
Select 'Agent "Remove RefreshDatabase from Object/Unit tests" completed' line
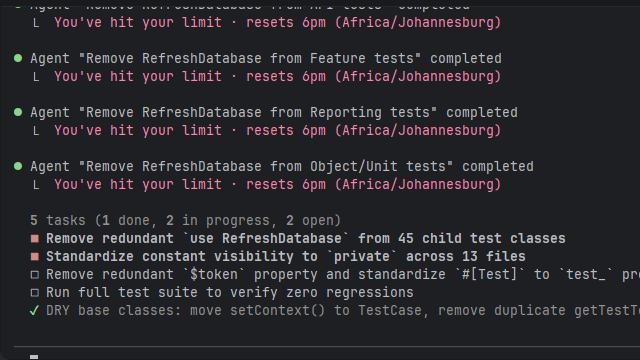[x=282, y=167]
